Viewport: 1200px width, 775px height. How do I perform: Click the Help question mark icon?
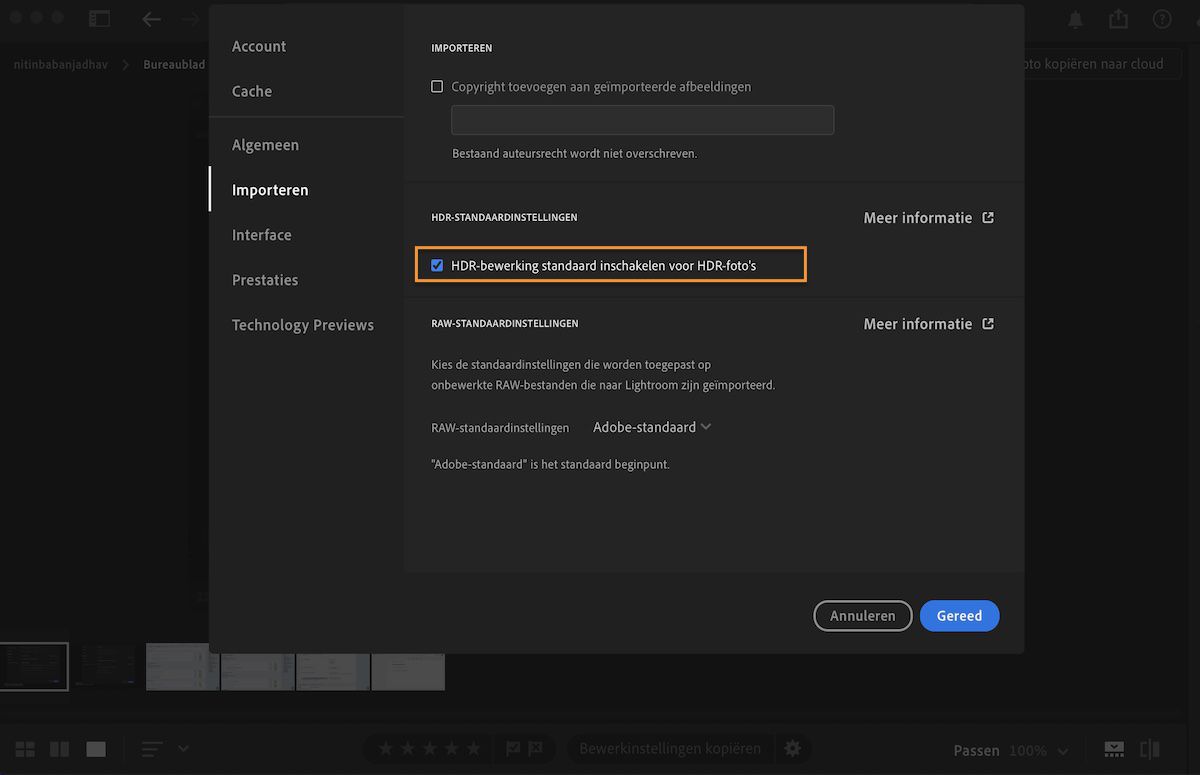1162,18
